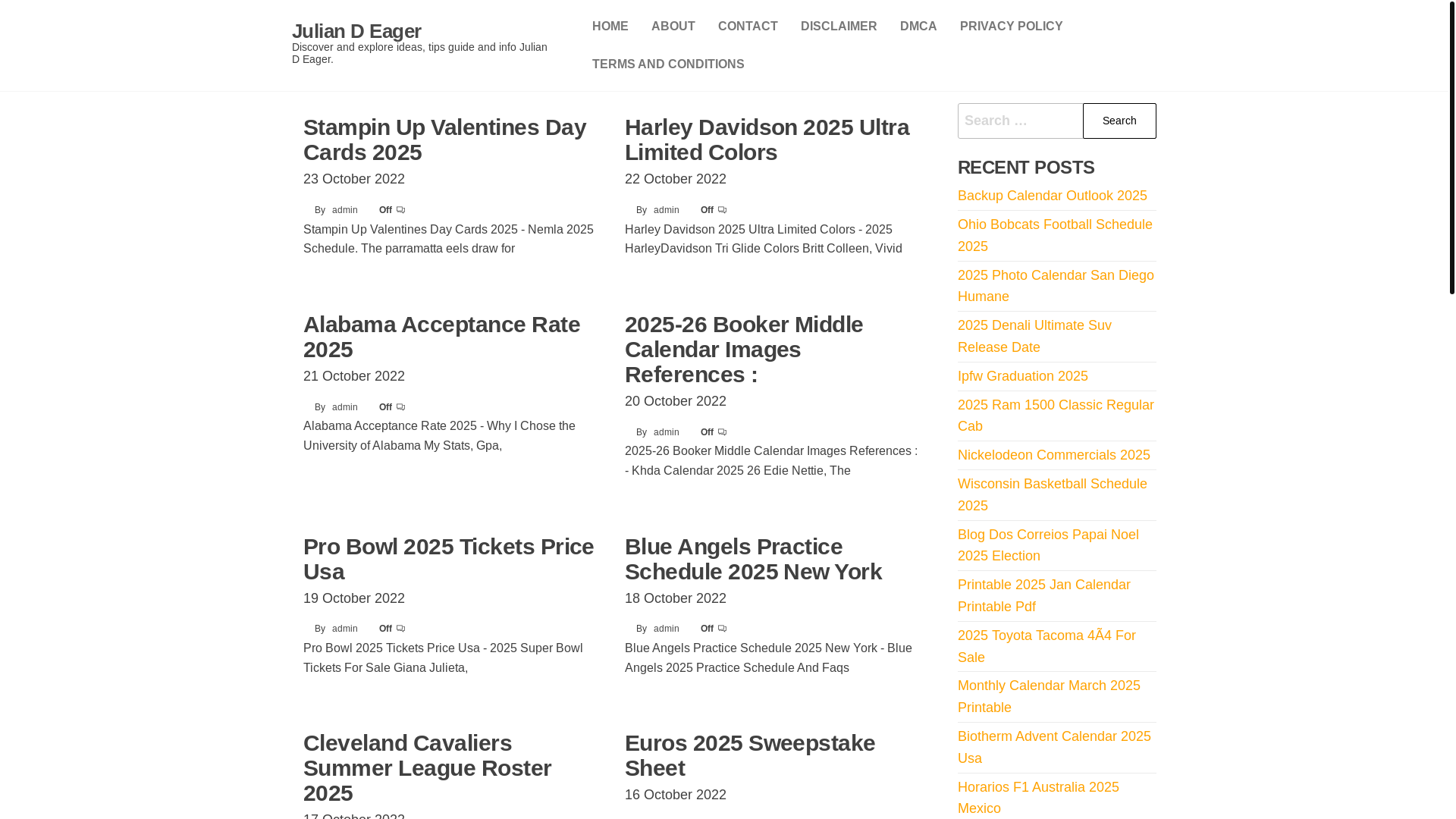Viewport: 1456px width, 819px height.
Task: Open 2025 Photo Calendar San Diego Humane
Action: (x=1056, y=286)
